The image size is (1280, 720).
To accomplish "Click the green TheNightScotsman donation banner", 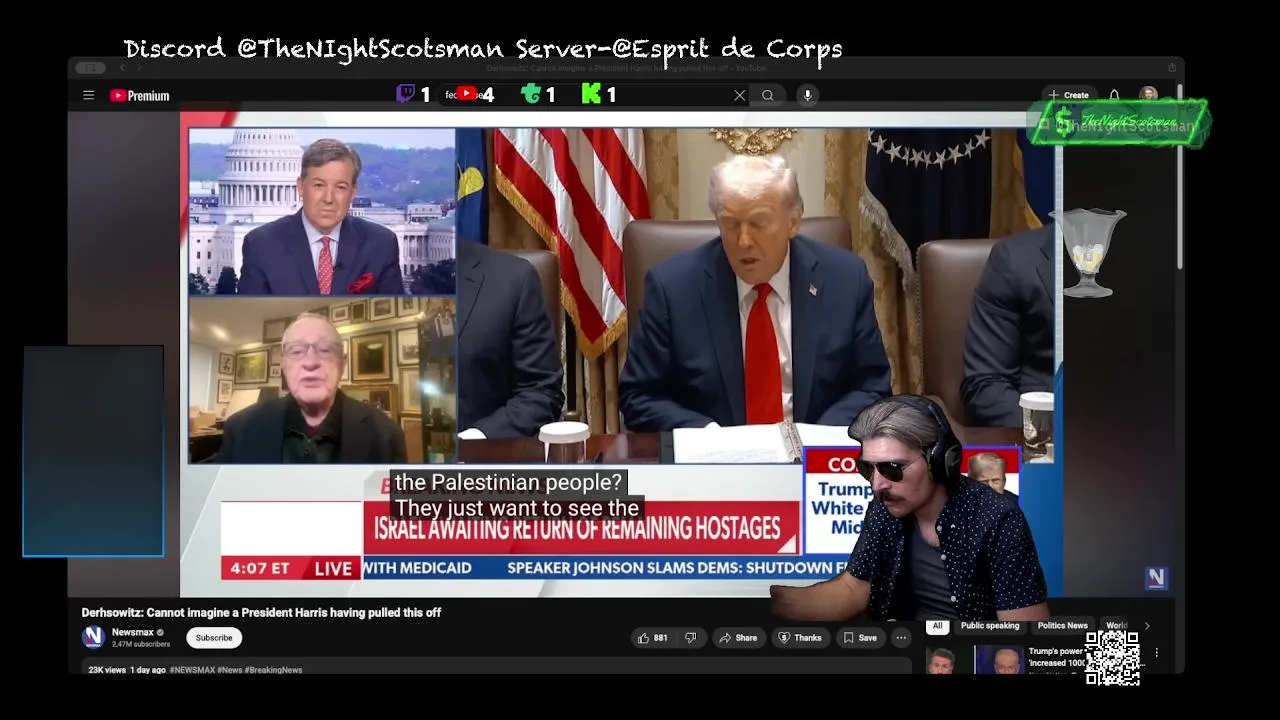I will [1118, 123].
